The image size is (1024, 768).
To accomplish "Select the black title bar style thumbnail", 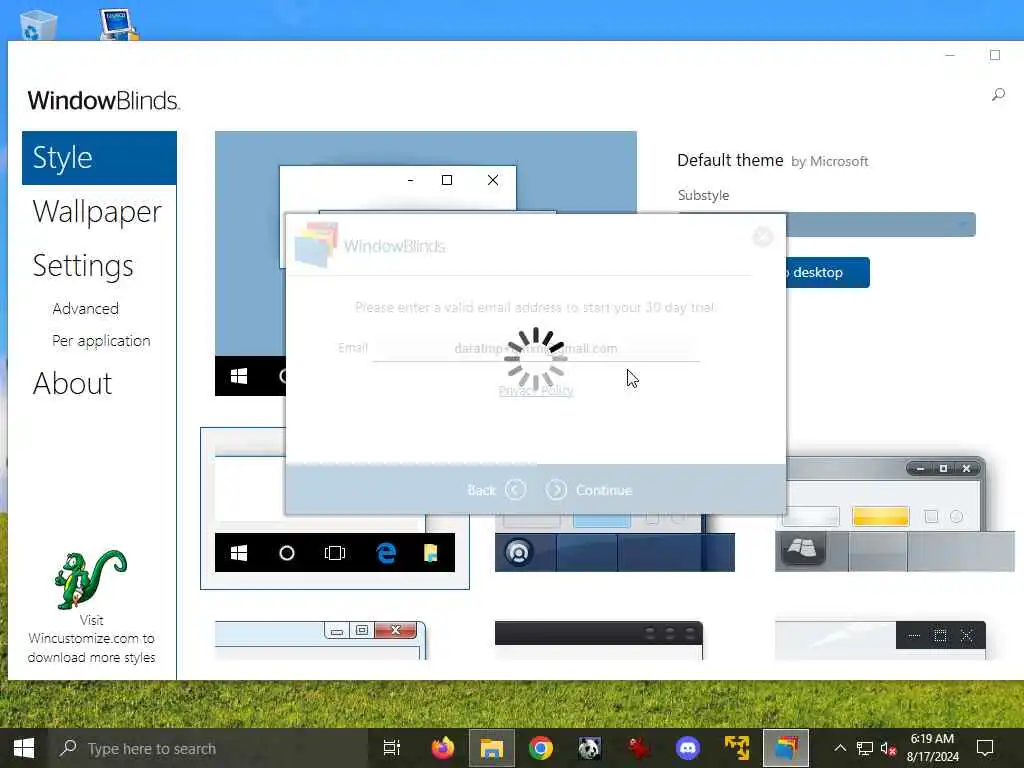I will click(x=599, y=640).
